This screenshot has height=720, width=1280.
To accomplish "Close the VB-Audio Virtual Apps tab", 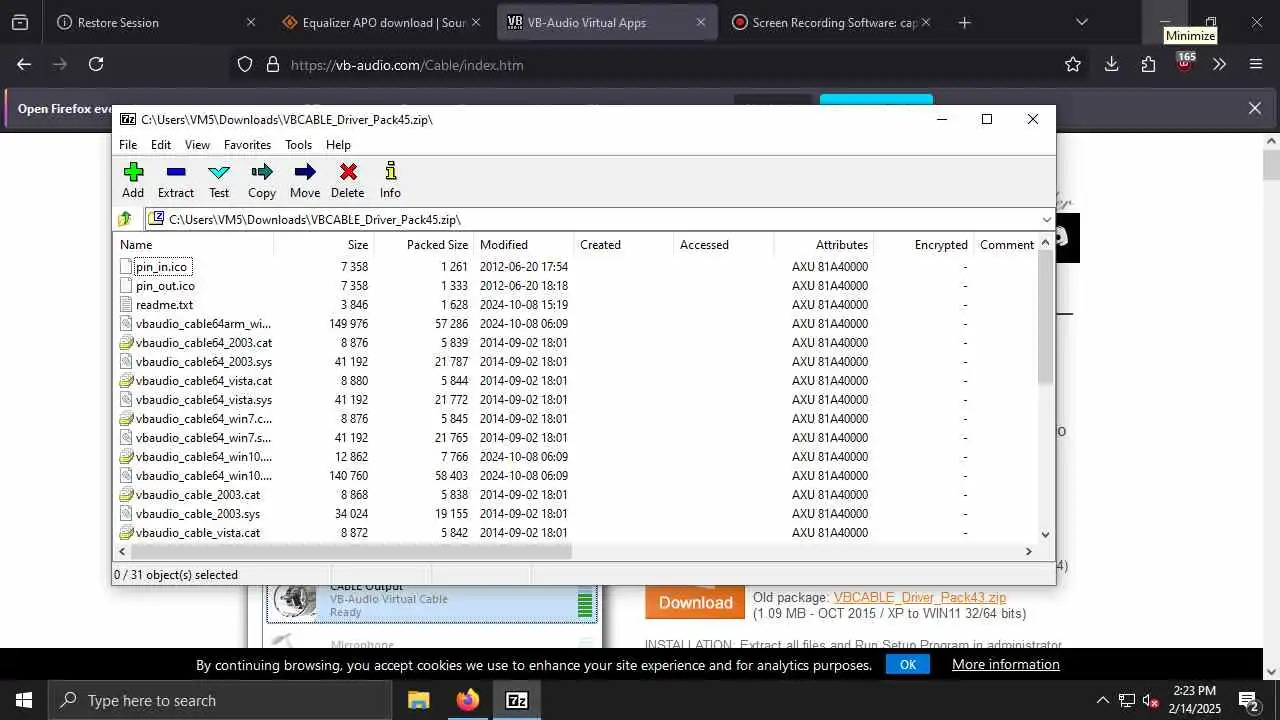I will click(x=701, y=22).
